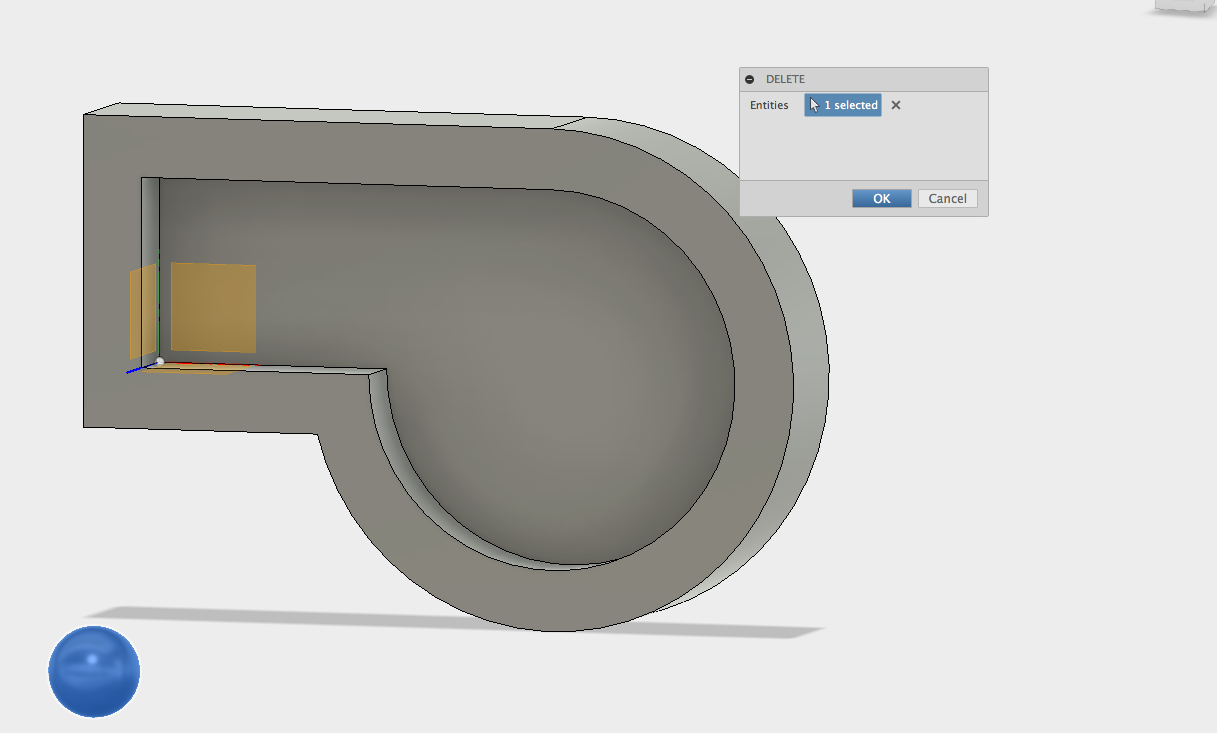Collapse the DELETE dialog using the minus icon
Viewport: 1217px width, 733px height.
(749, 79)
